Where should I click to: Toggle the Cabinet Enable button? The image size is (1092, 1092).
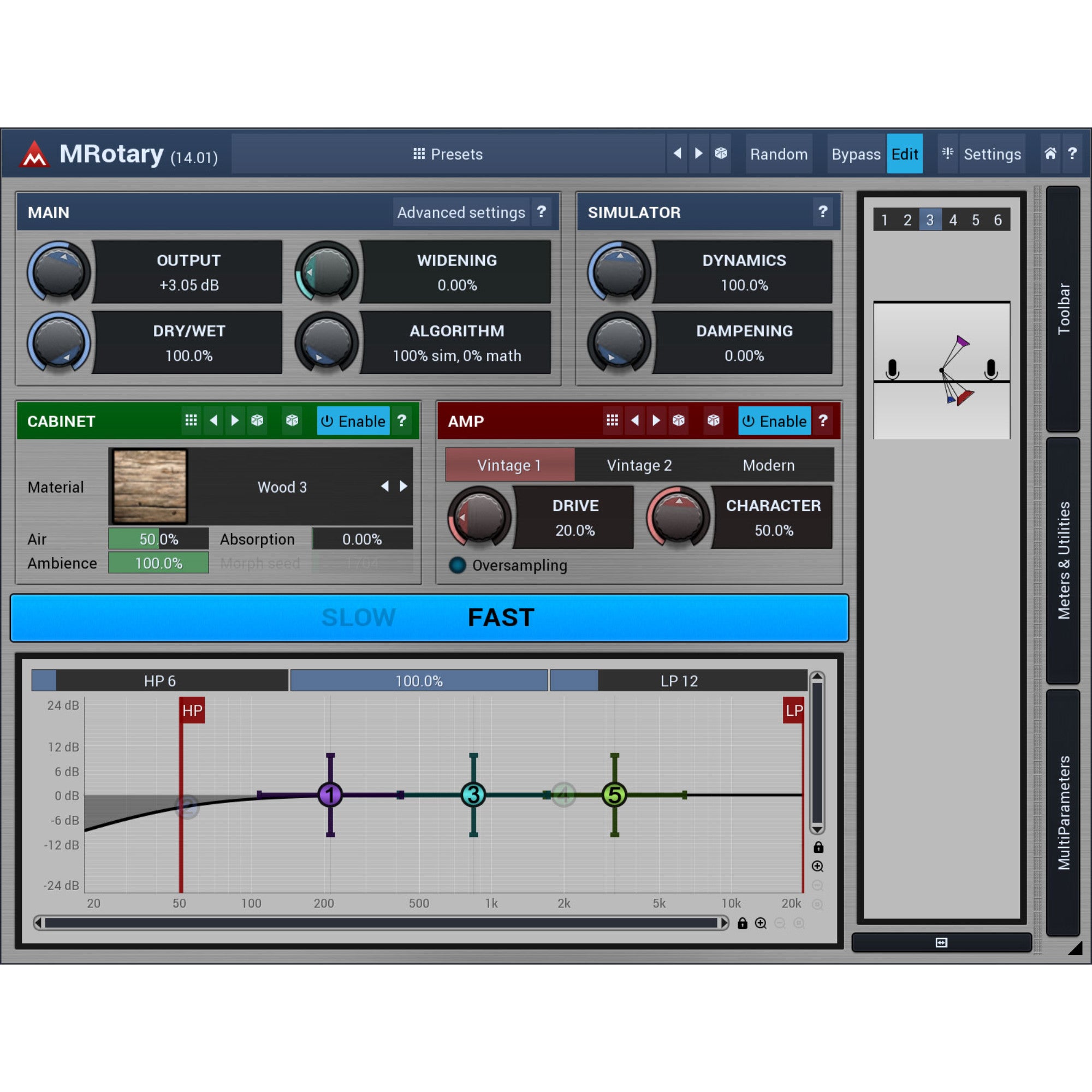[x=353, y=421]
